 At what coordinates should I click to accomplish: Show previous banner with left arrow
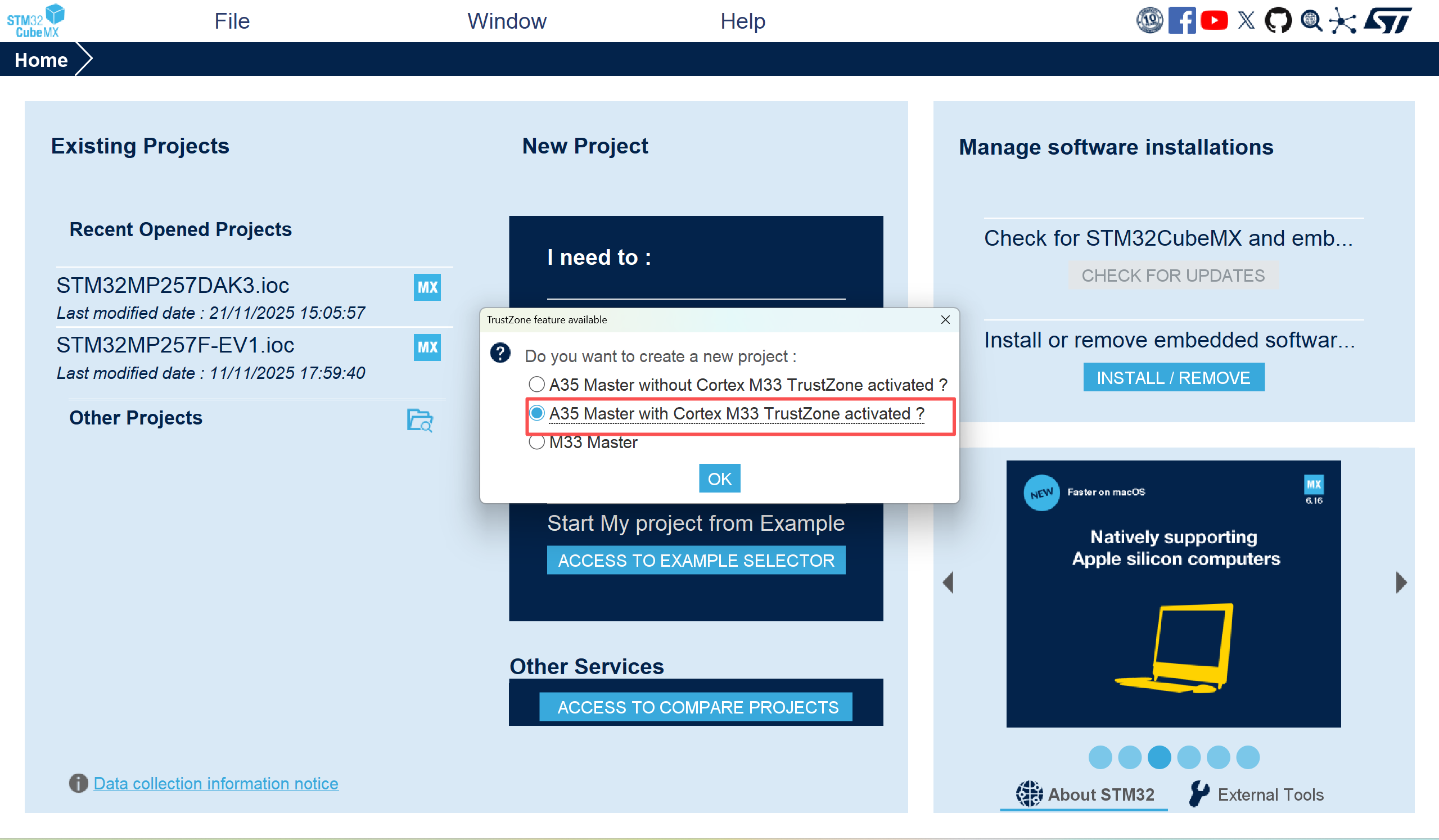click(948, 582)
